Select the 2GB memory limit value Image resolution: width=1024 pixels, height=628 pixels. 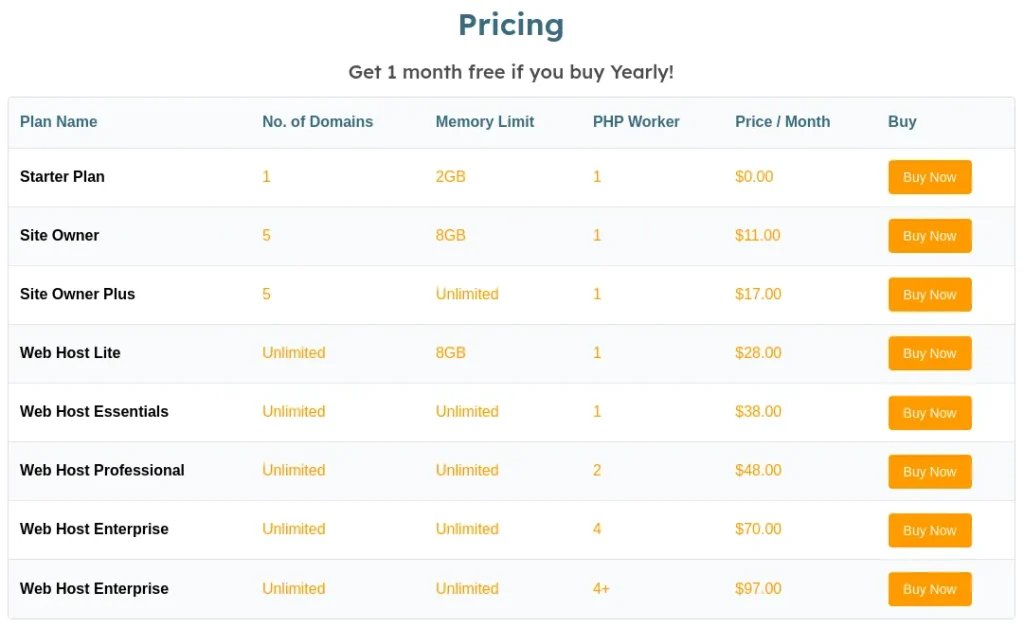(450, 177)
